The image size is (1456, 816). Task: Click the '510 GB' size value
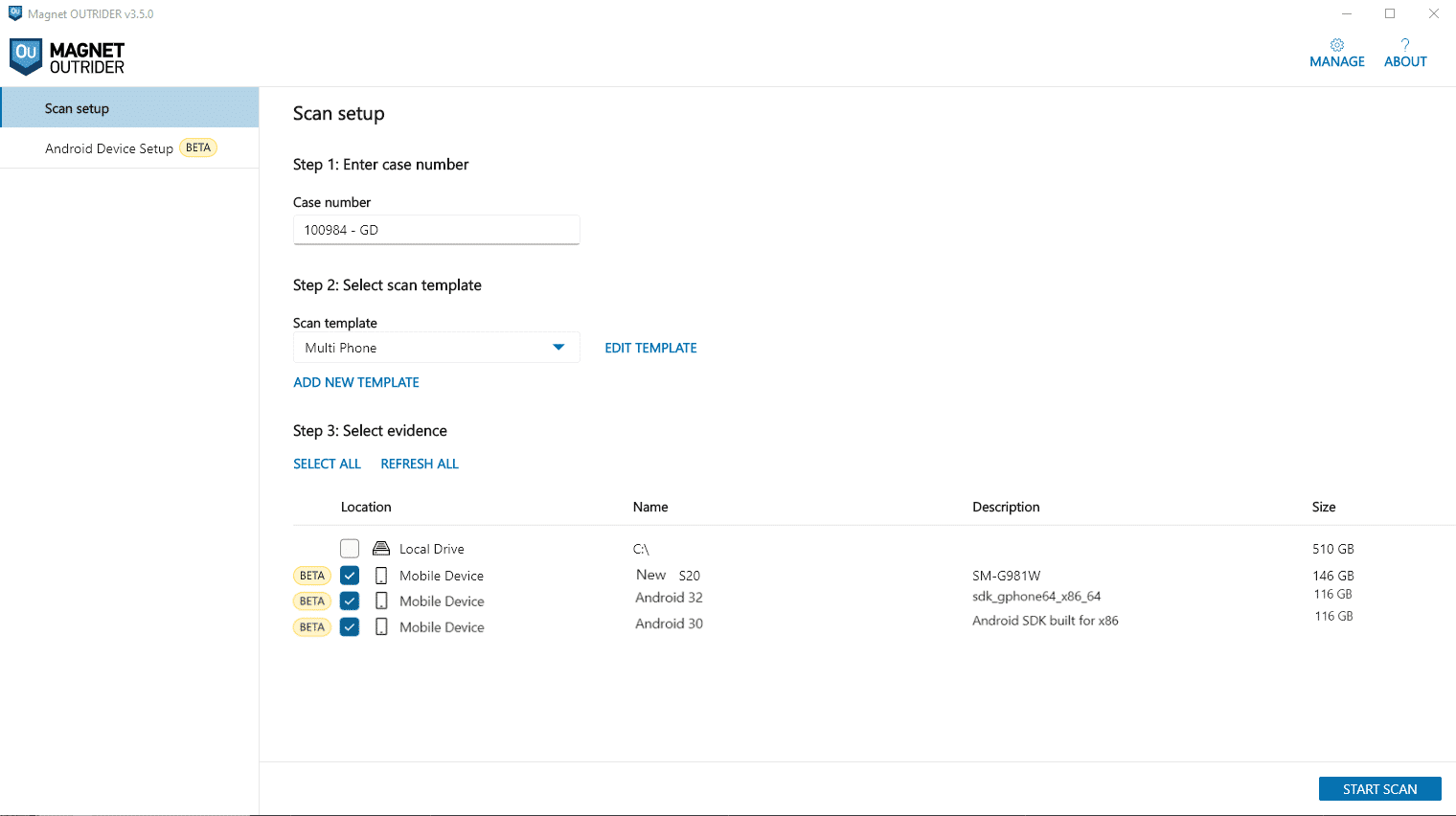coord(1333,549)
